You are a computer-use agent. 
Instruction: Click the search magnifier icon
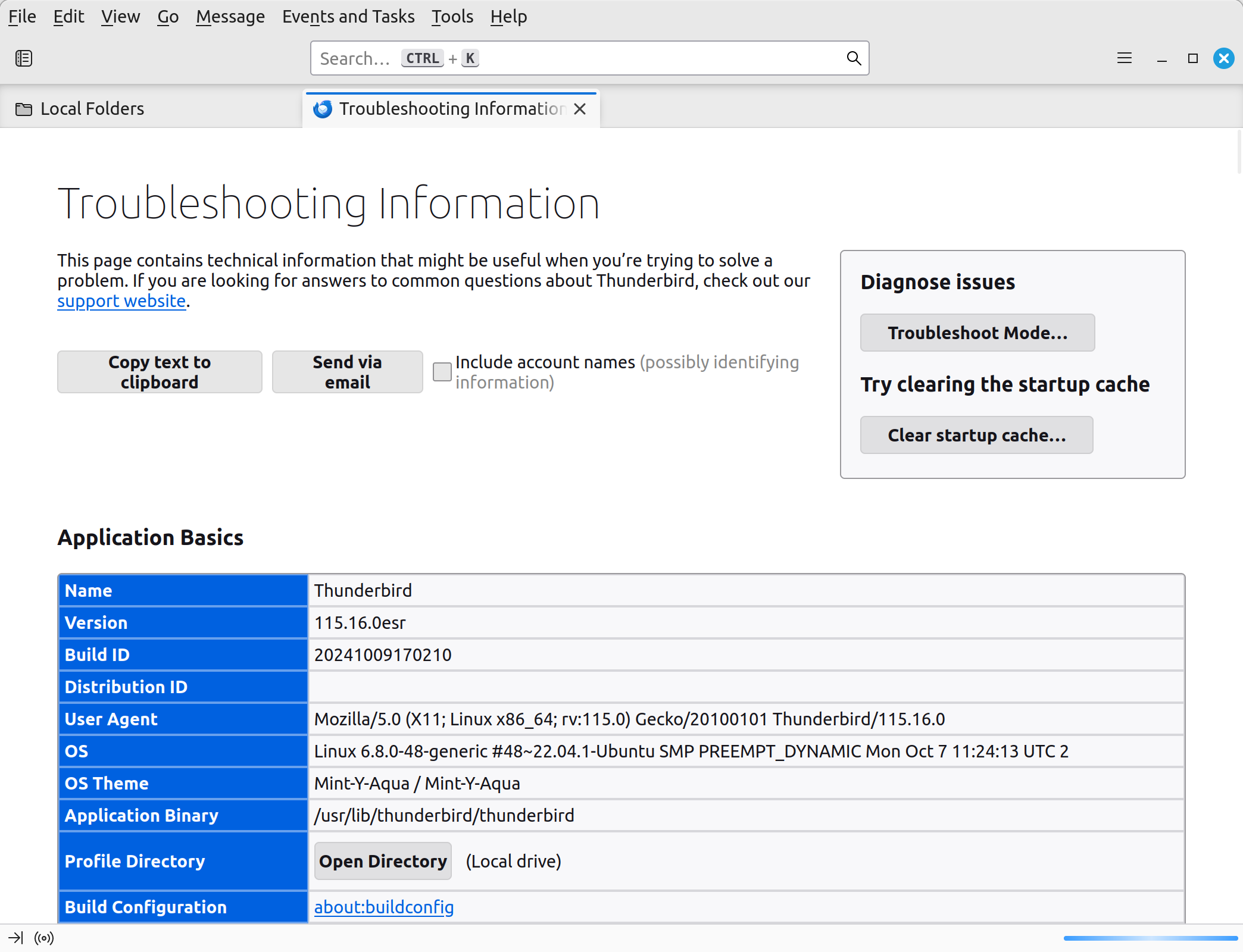pos(854,58)
